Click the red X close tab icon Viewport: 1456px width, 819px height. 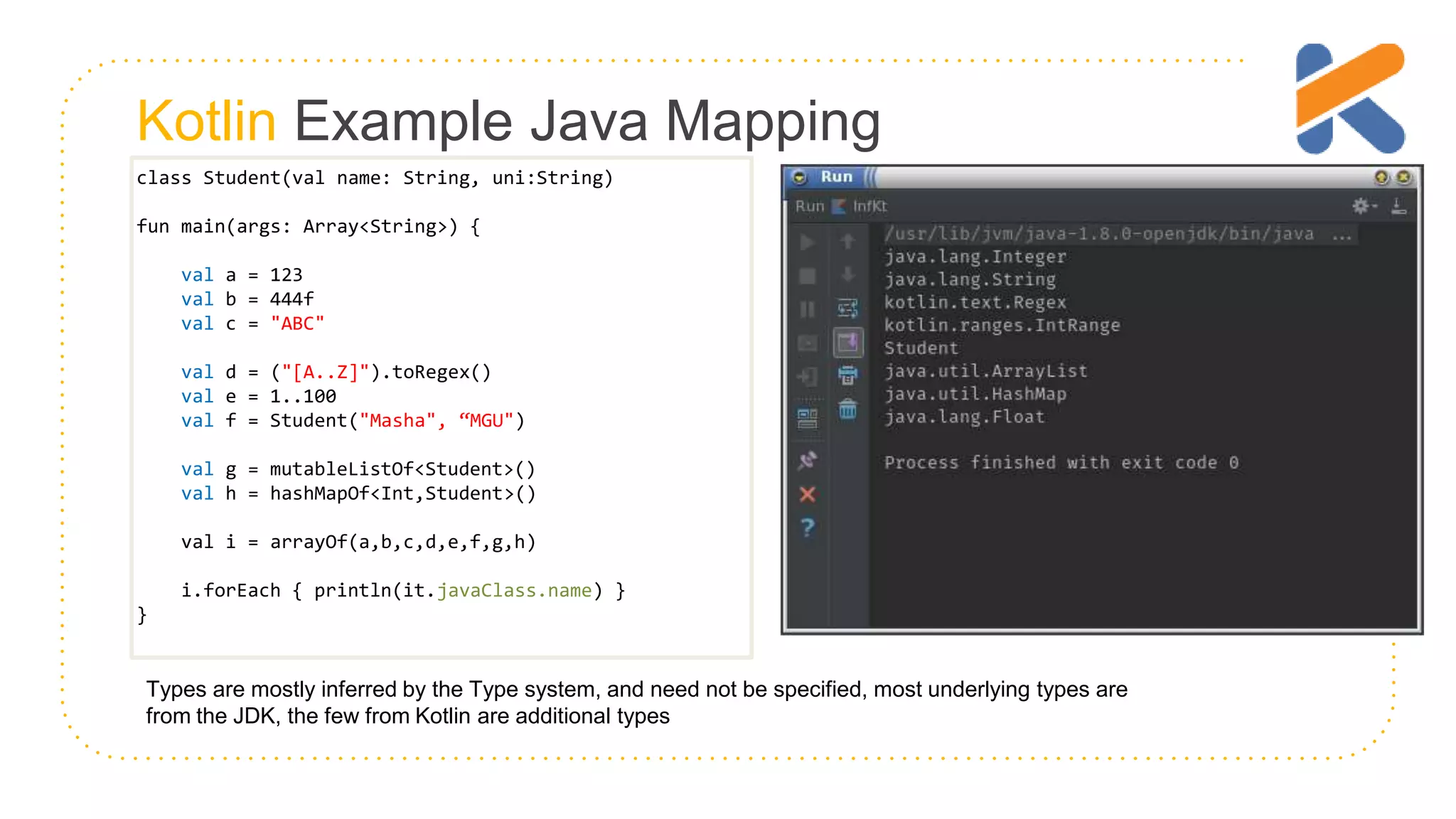point(807,494)
